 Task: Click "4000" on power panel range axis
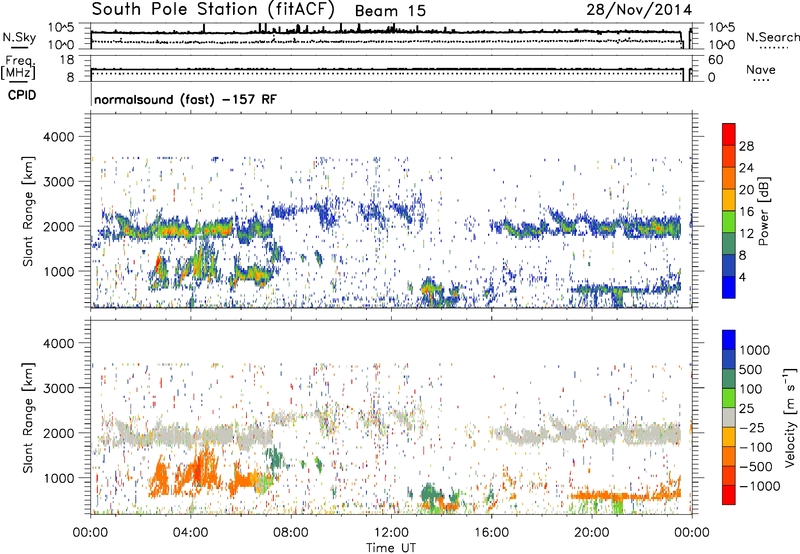click(58, 137)
